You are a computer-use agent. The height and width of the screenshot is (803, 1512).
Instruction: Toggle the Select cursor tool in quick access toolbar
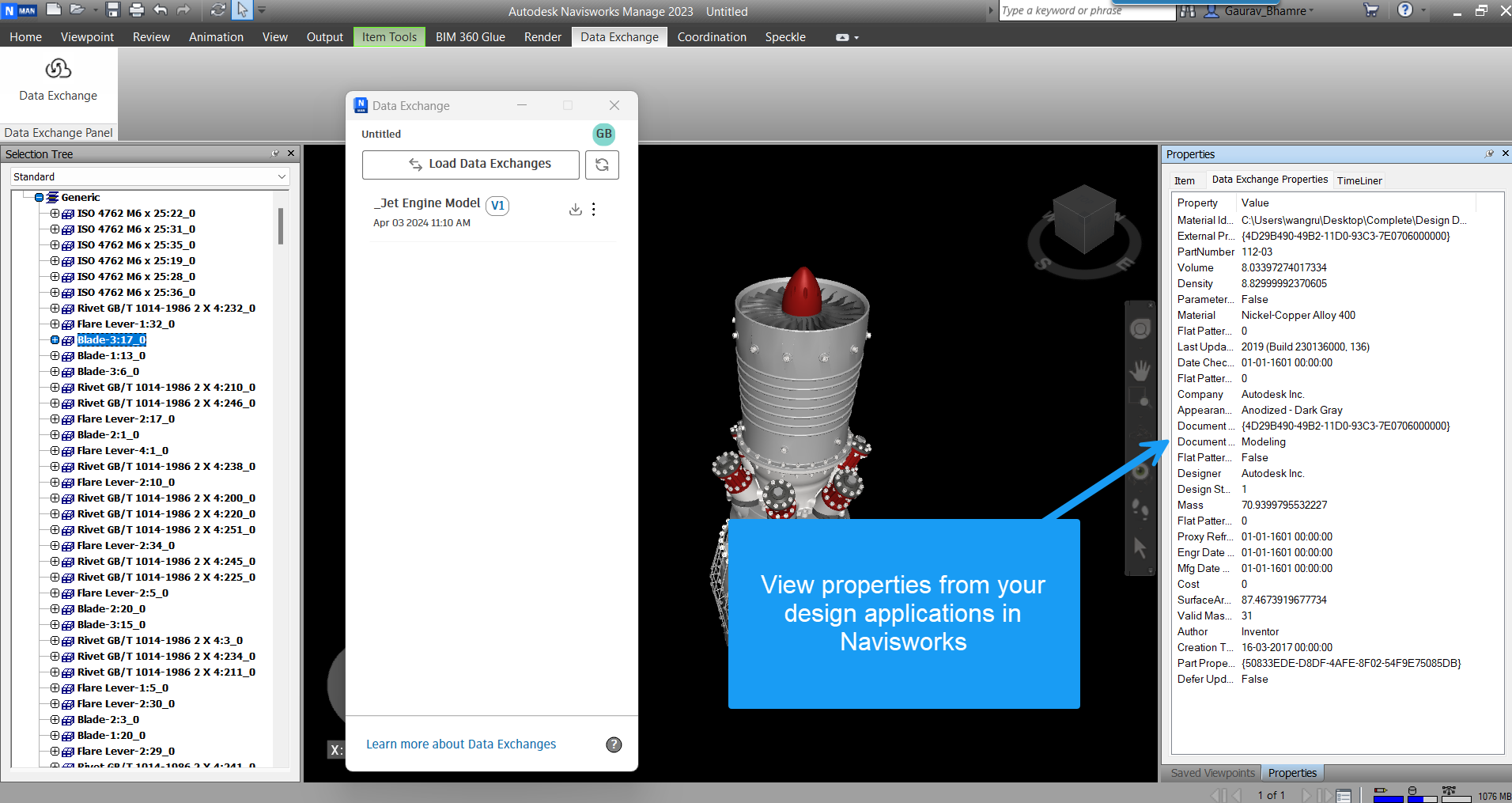pyautogui.click(x=242, y=10)
